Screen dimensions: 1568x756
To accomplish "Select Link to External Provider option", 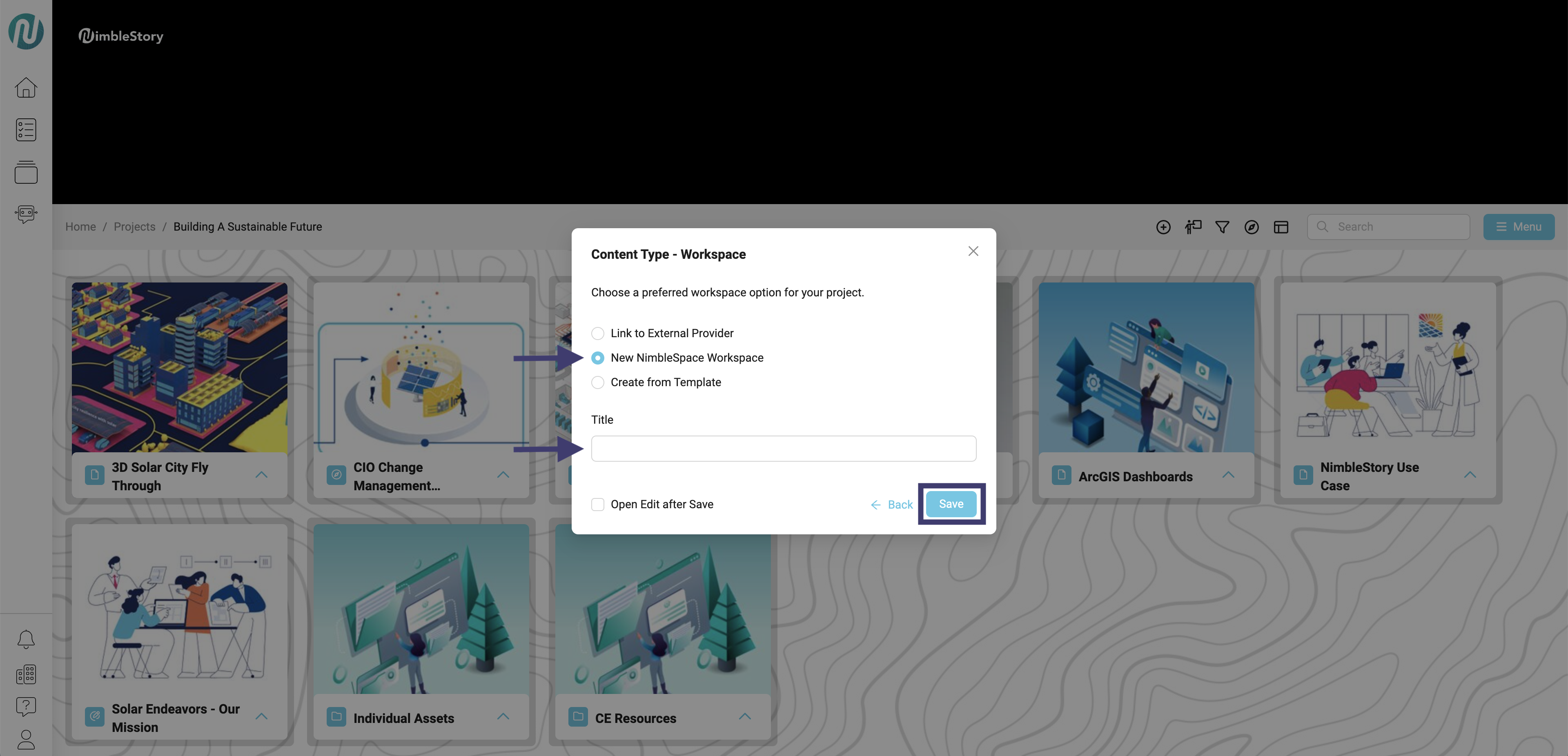I will pyautogui.click(x=598, y=333).
